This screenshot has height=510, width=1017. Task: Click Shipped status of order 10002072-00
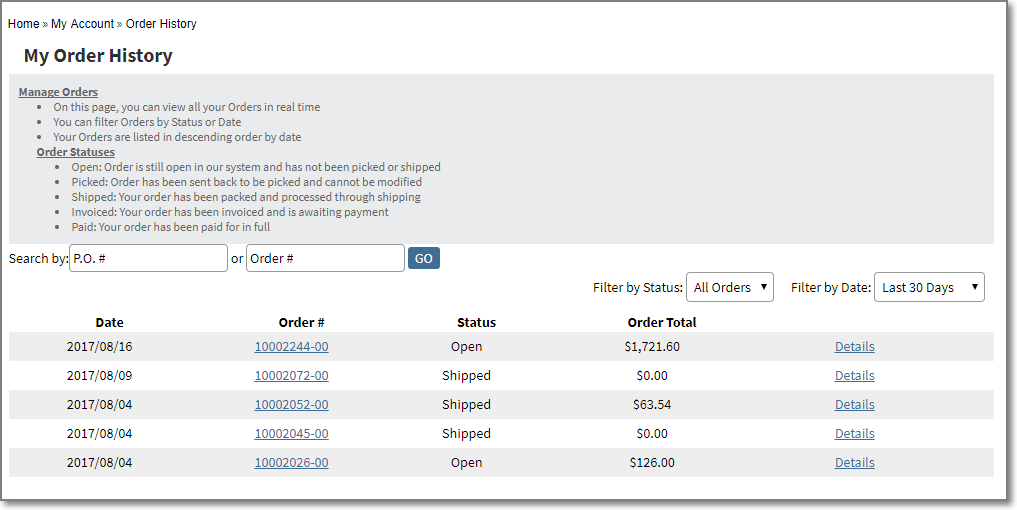tap(466, 376)
